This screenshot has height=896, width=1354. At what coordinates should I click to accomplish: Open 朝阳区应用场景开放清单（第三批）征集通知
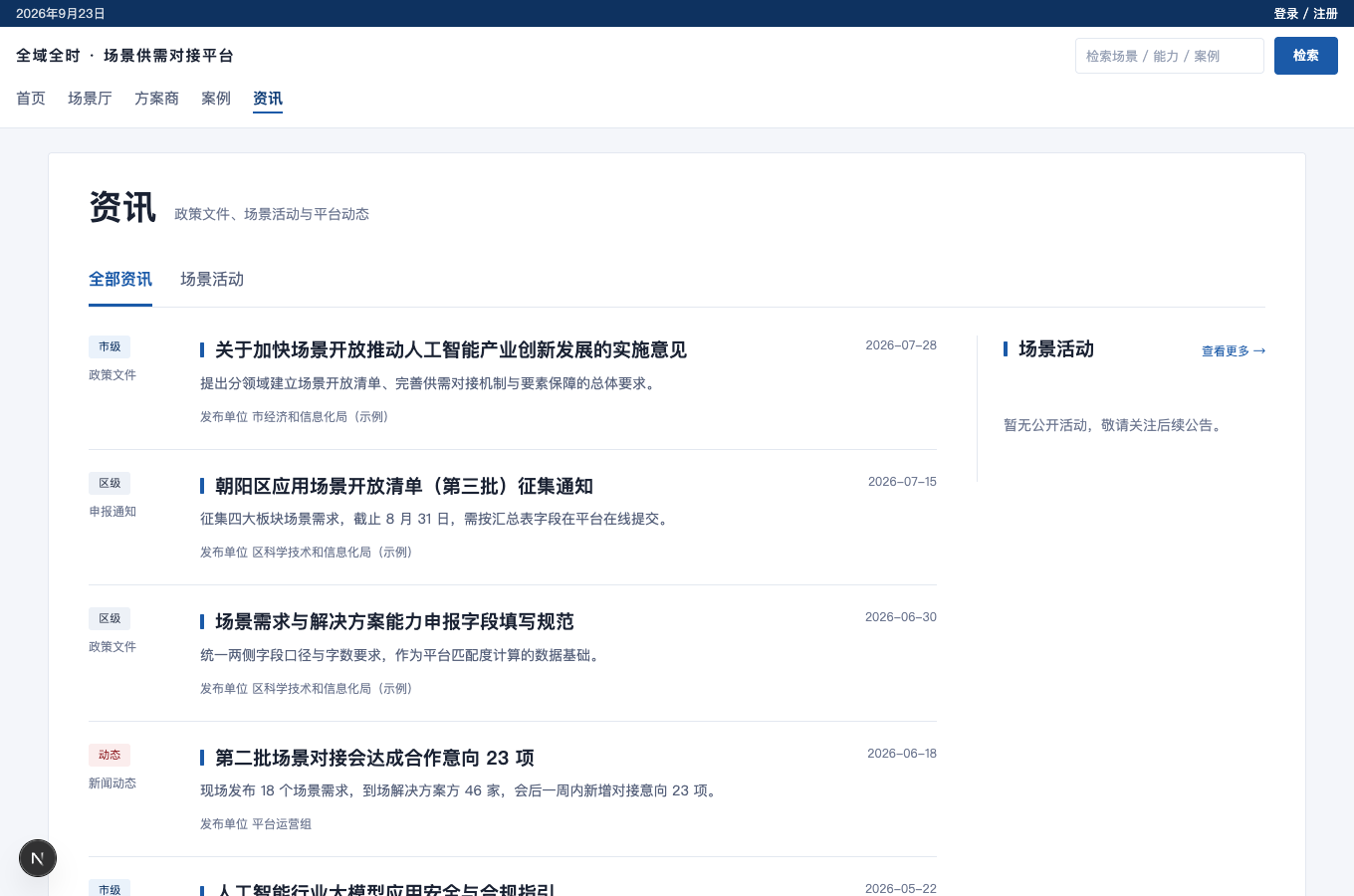point(404,487)
